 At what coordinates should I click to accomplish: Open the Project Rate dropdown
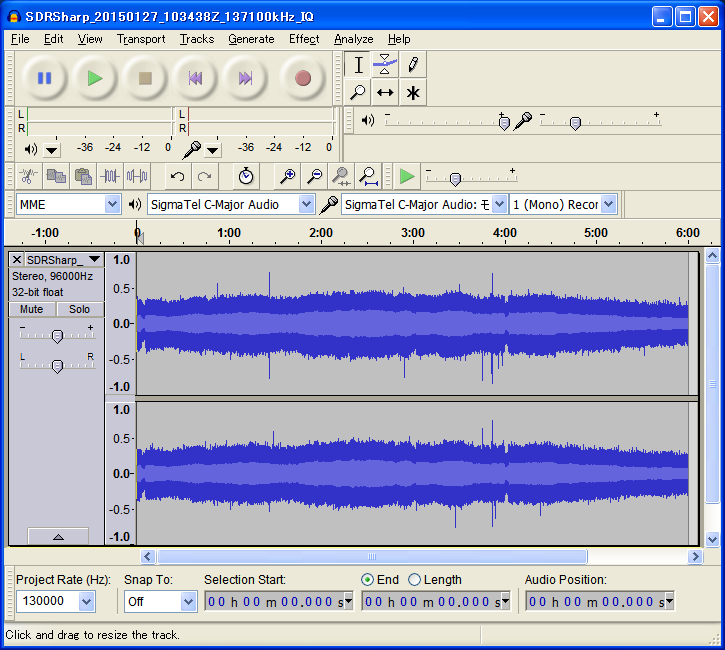point(86,601)
